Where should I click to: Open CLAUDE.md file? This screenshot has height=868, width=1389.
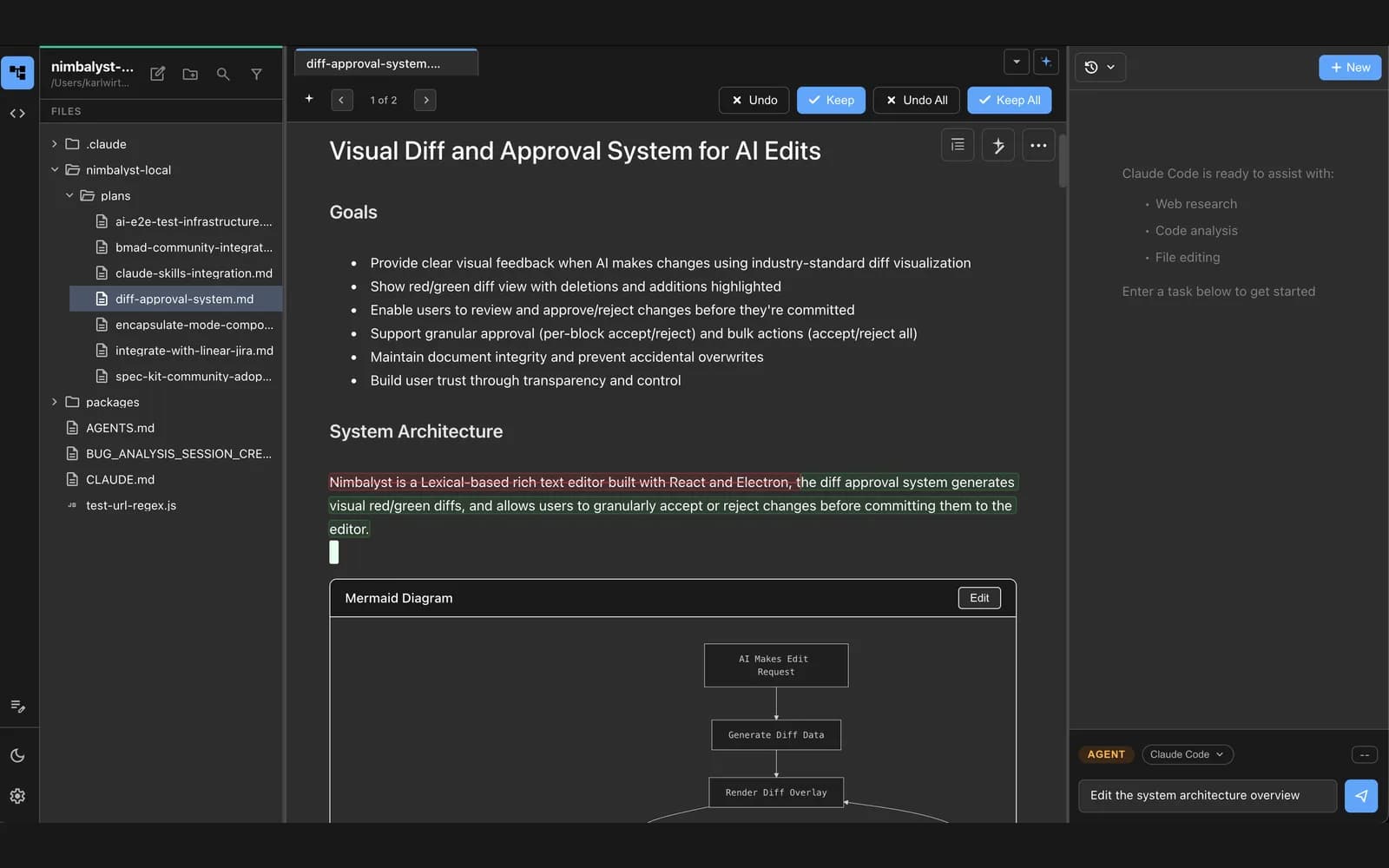[x=161, y=479]
